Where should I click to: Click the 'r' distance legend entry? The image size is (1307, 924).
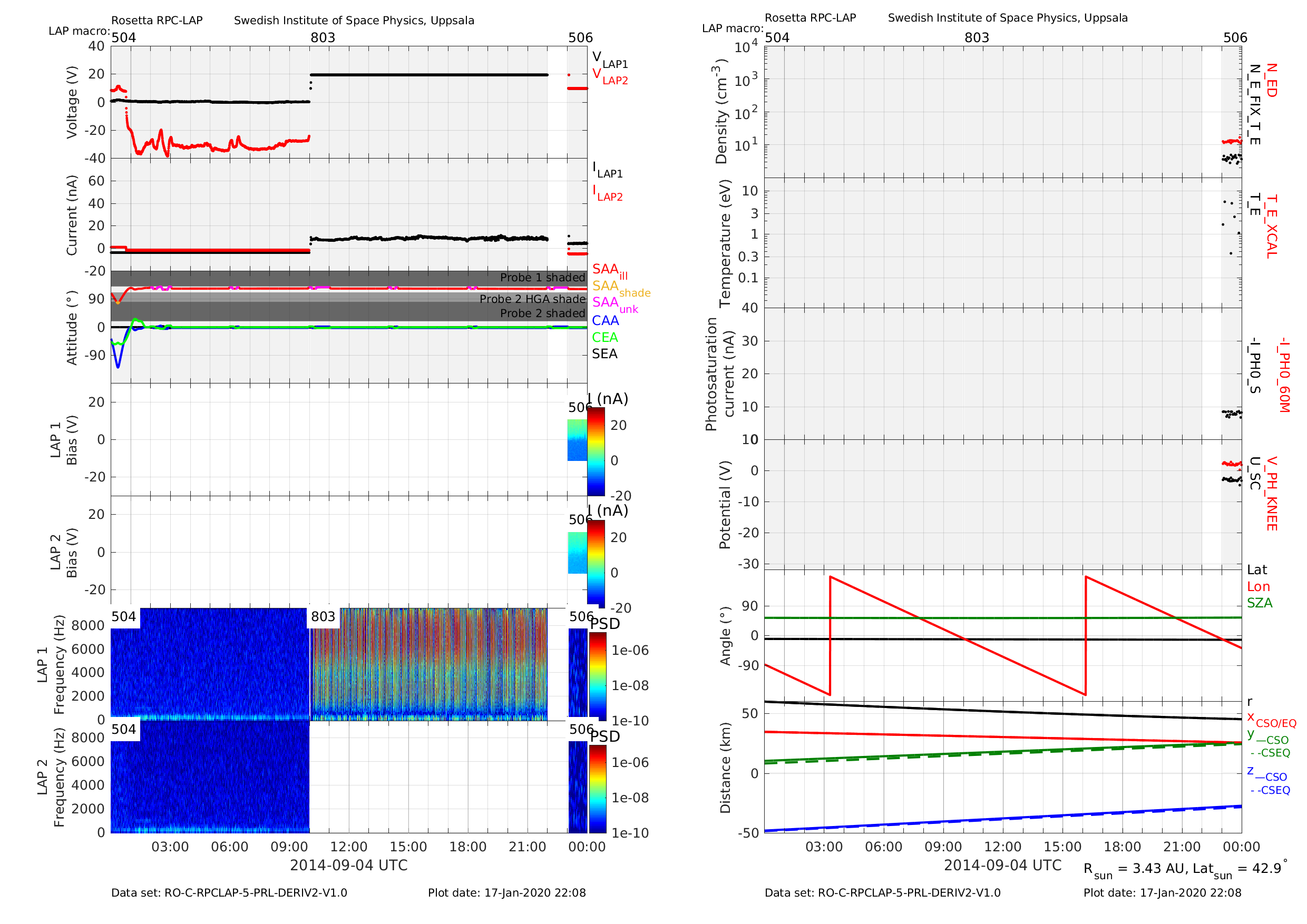tap(1250, 702)
